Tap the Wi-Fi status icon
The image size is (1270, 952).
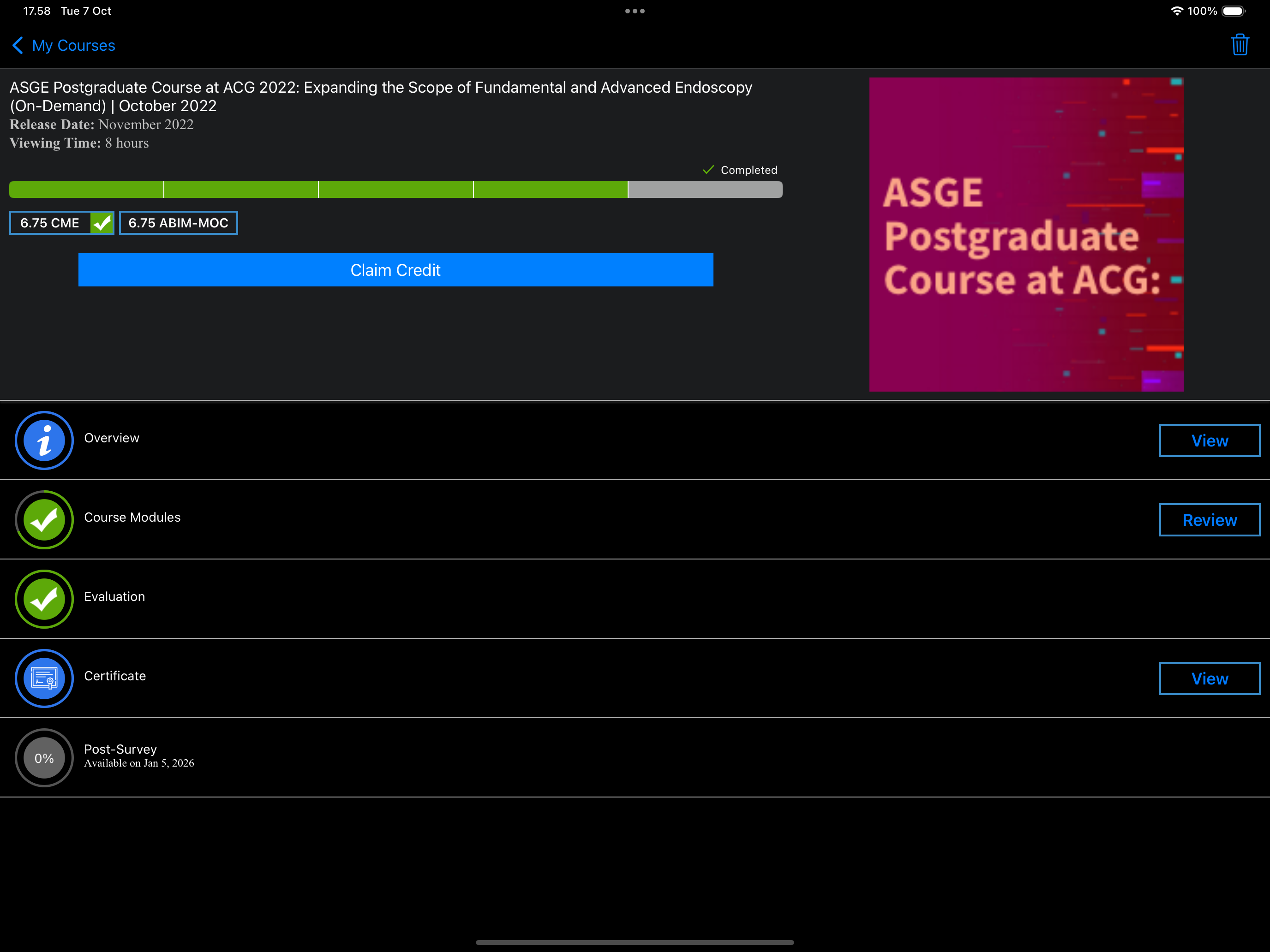(x=1176, y=11)
